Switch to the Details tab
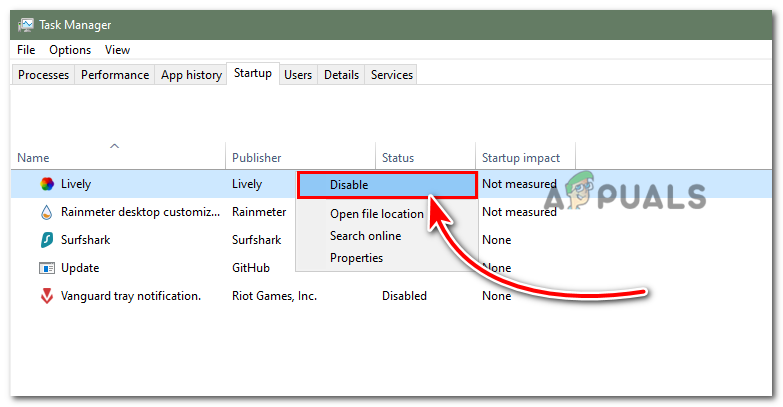This screenshot has height=407, width=783. 342,75
